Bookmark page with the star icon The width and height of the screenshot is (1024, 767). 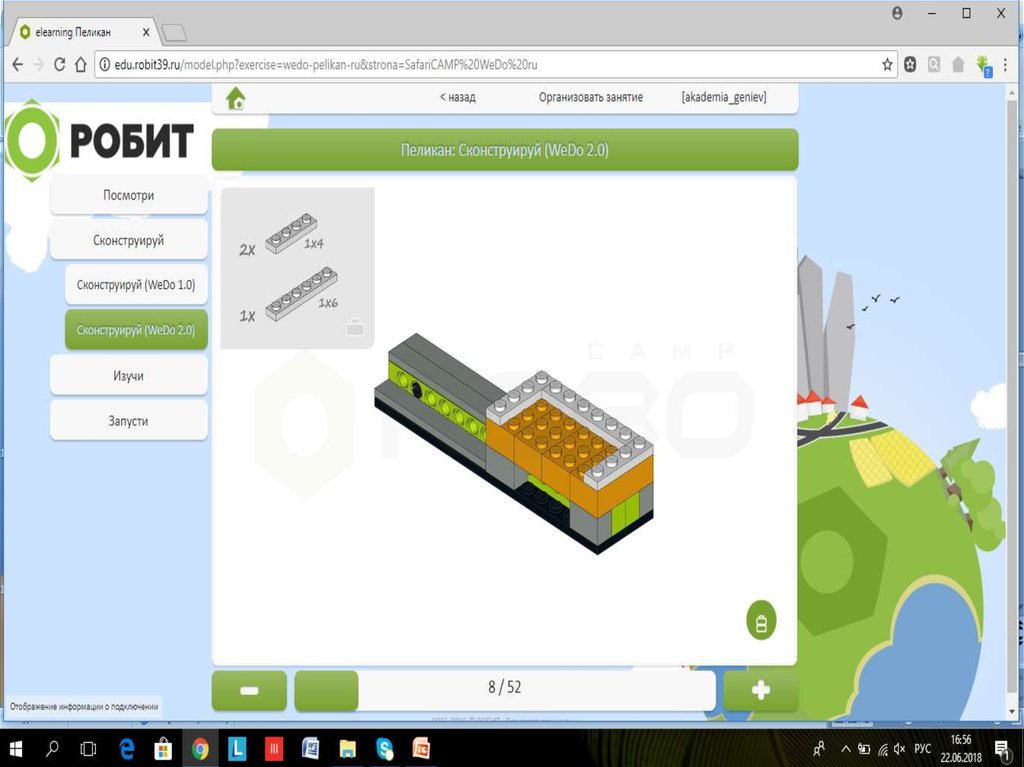click(888, 64)
